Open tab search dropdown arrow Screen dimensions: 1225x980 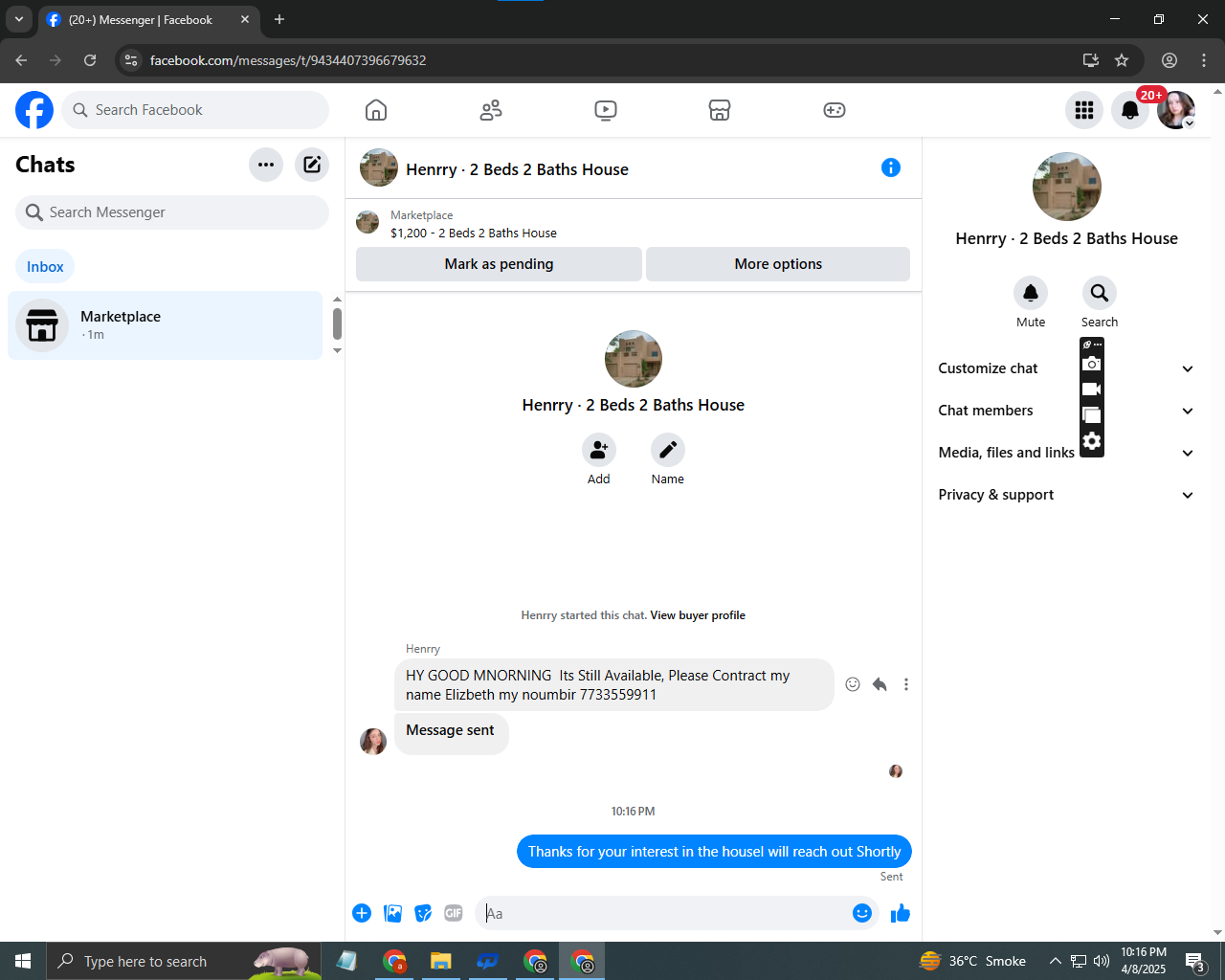(19, 19)
